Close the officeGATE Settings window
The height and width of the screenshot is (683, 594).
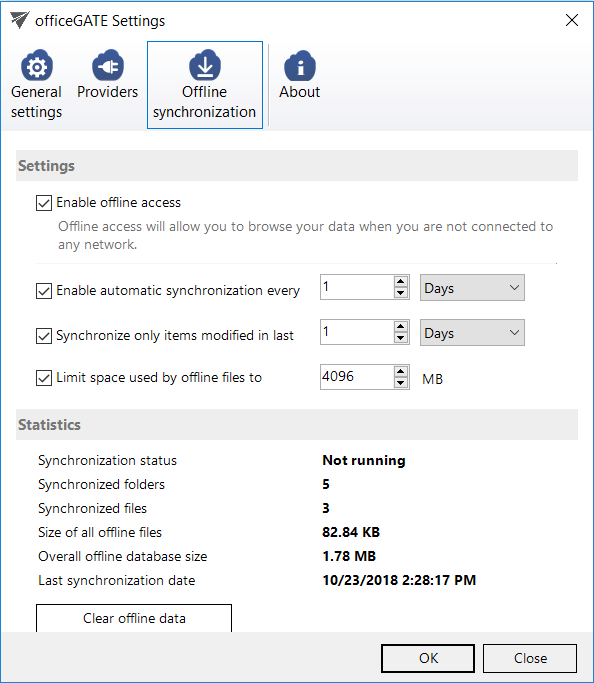pos(572,20)
